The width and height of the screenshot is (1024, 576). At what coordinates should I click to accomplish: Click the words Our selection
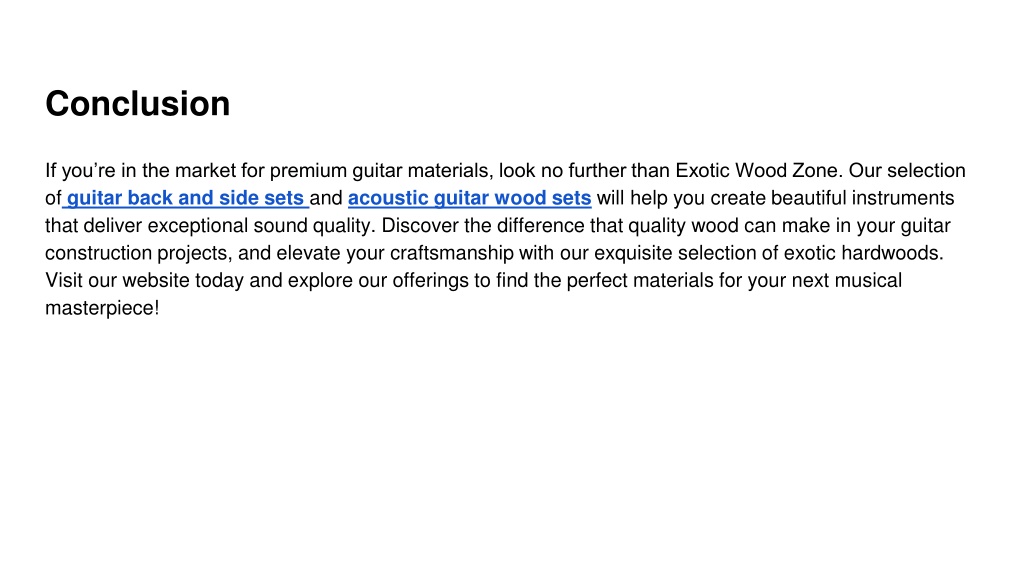[x=907, y=170]
